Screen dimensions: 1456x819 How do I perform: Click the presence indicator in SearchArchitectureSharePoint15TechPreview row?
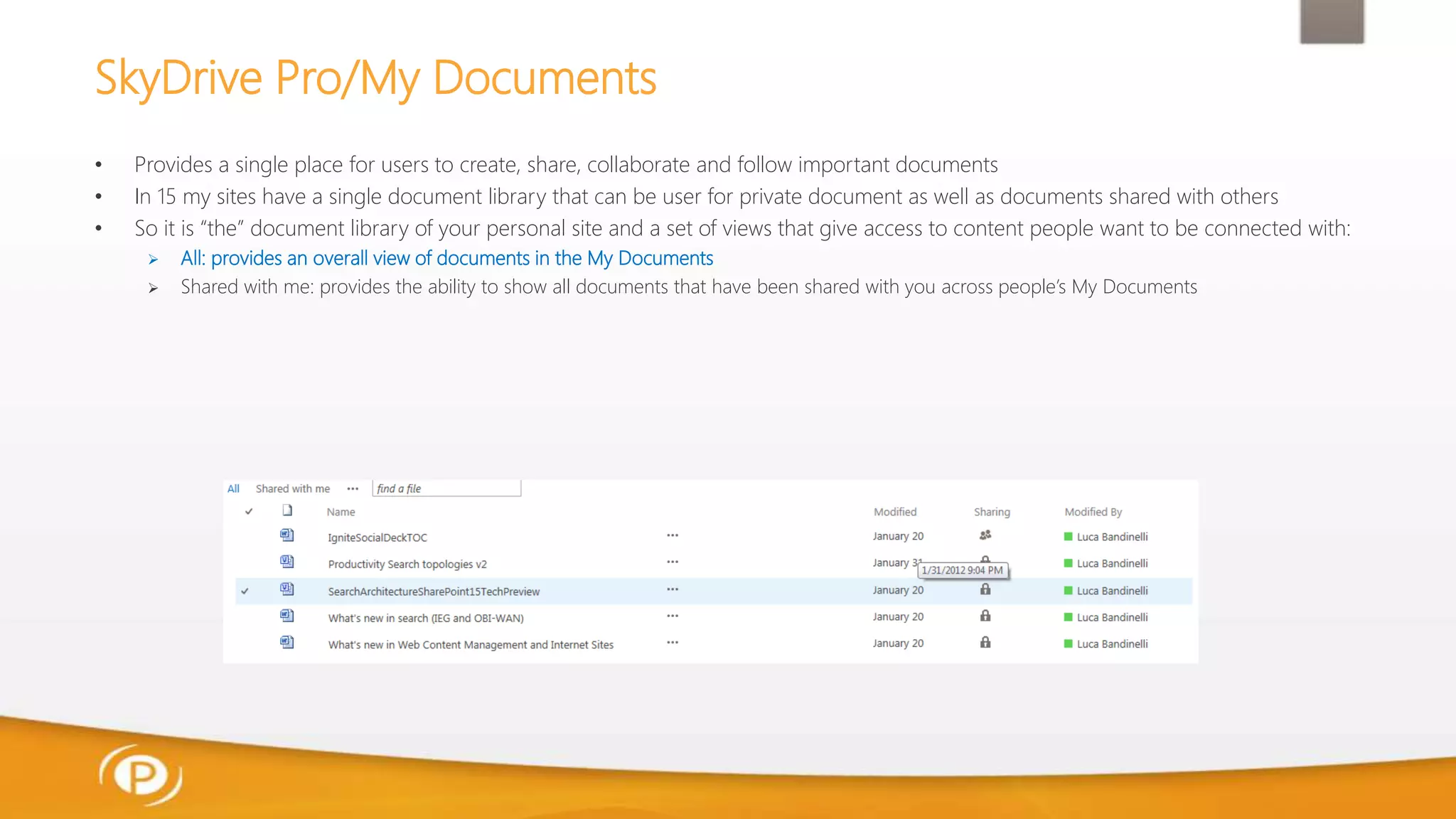(1068, 590)
